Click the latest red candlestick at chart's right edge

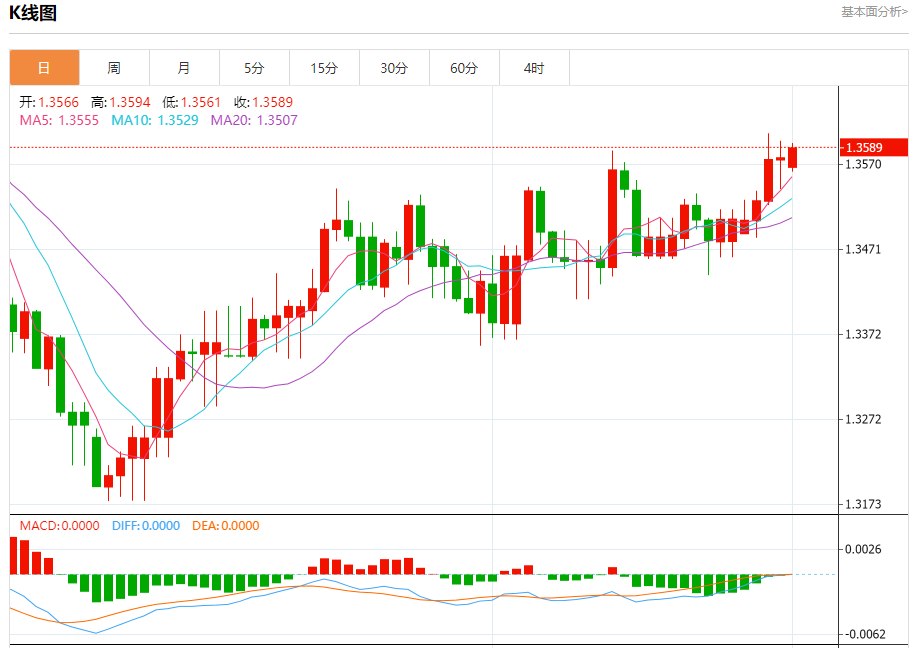click(792, 158)
